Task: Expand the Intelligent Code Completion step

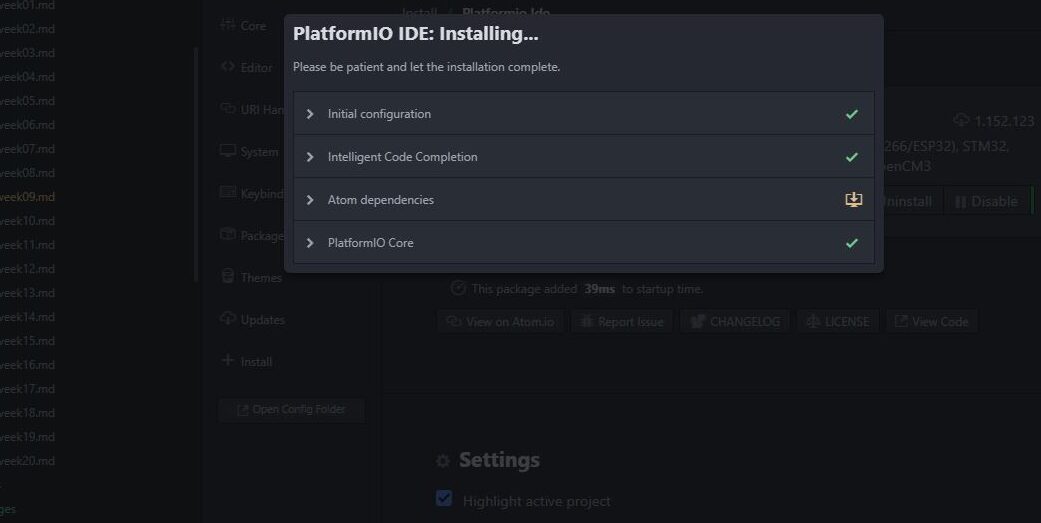Action: click(x=309, y=157)
